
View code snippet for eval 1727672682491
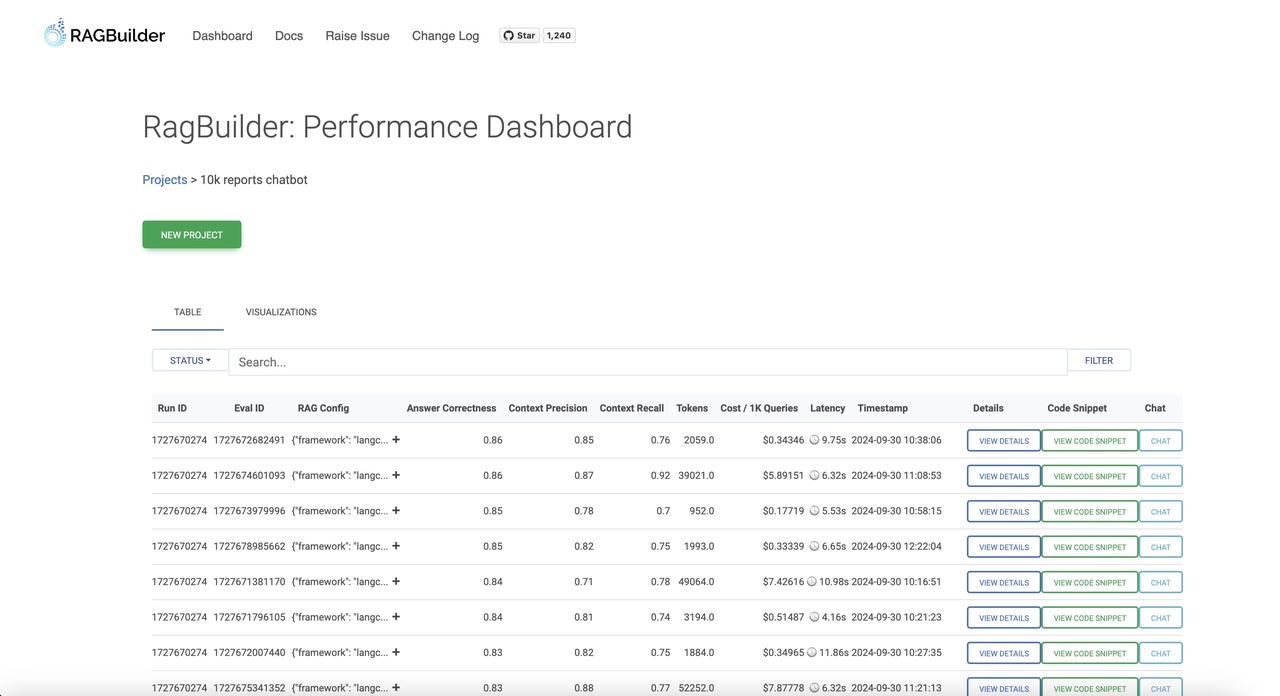[x=1090, y=441]
